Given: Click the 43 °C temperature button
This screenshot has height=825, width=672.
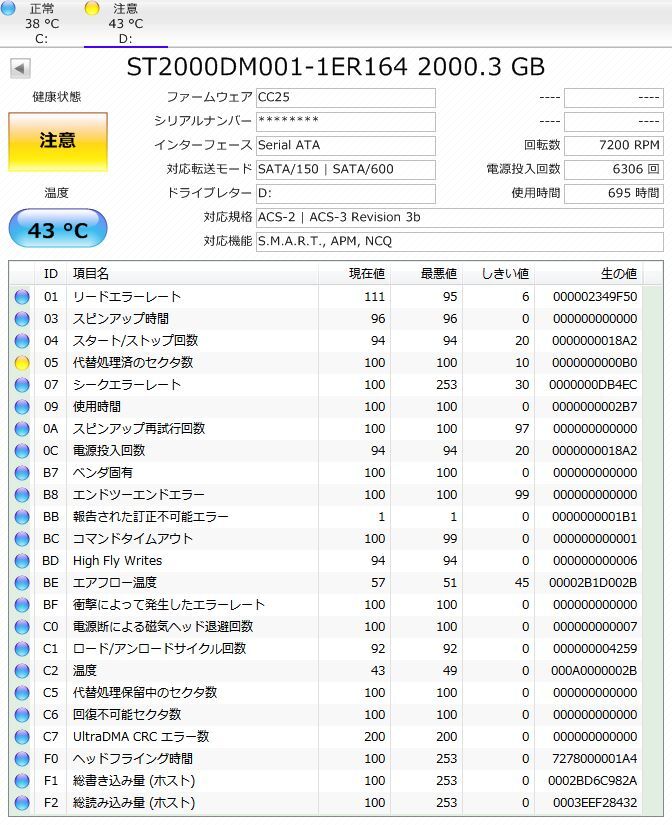Looking at the screenshot, I should (x=58, y=229).
